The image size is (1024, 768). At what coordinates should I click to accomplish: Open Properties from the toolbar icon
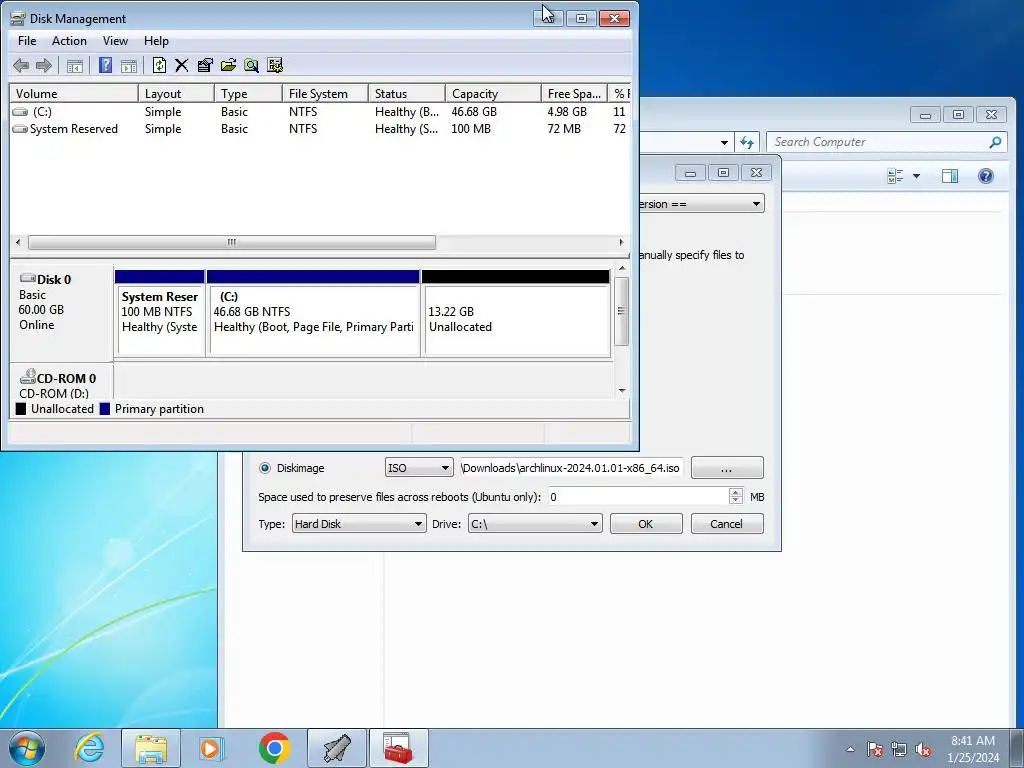click(205, 65)
